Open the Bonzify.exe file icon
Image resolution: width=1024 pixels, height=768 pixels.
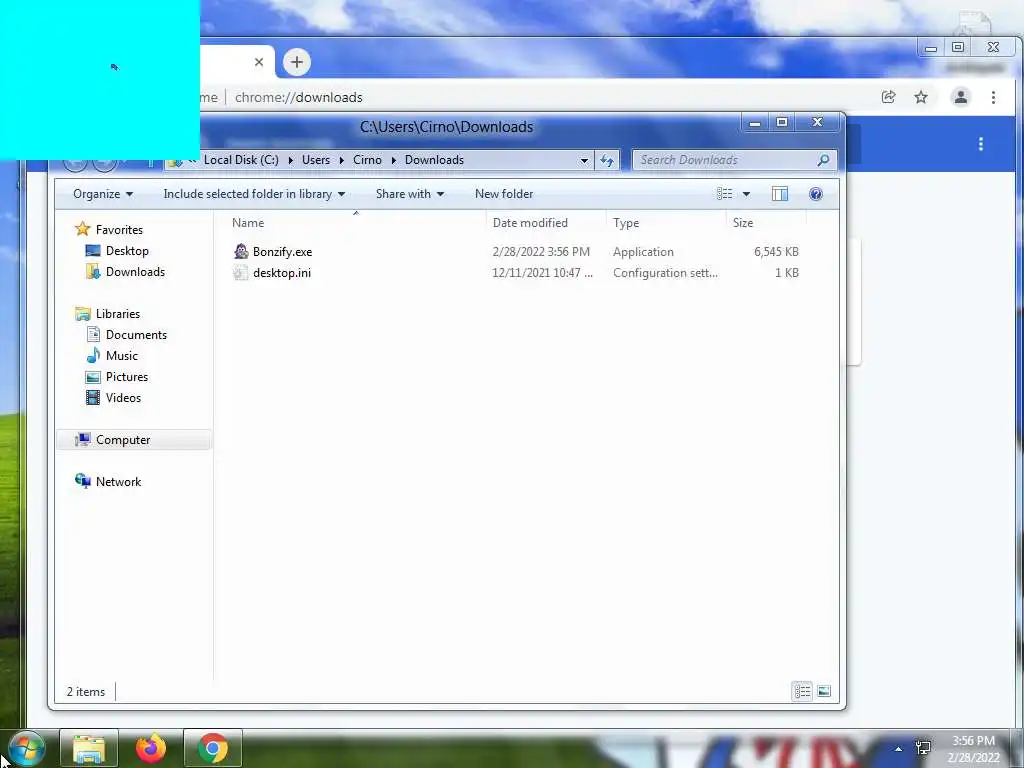[241, 251]
